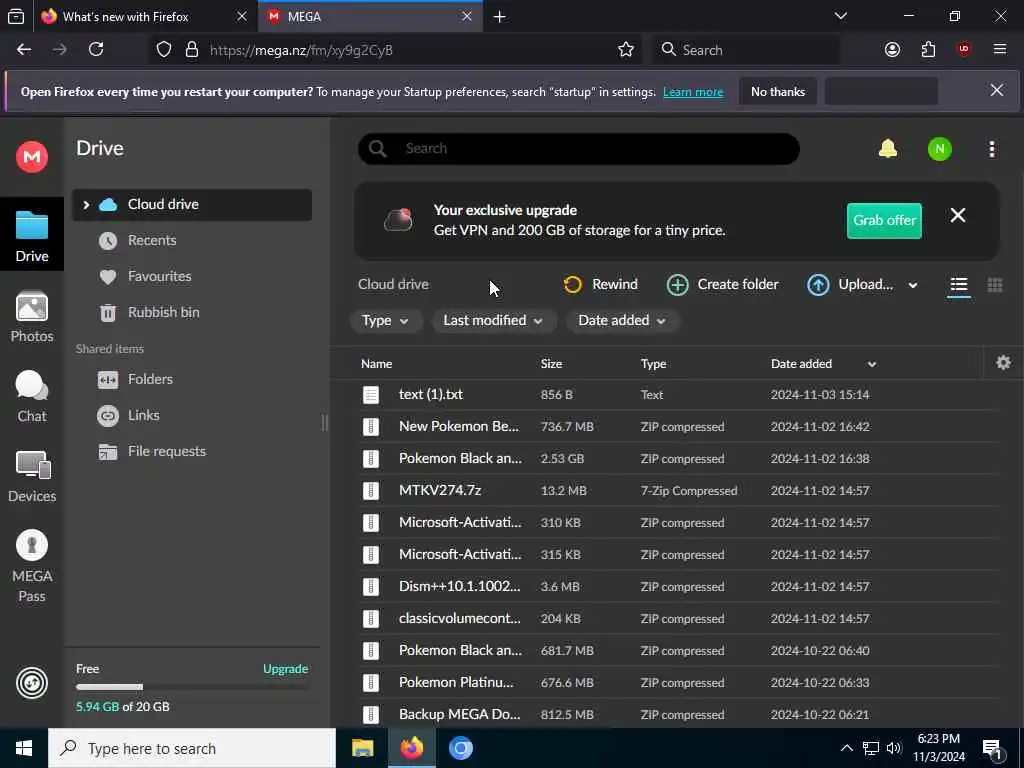Click the URL address bar
This screenshot has width=1024, height=768.
(396, 50)
